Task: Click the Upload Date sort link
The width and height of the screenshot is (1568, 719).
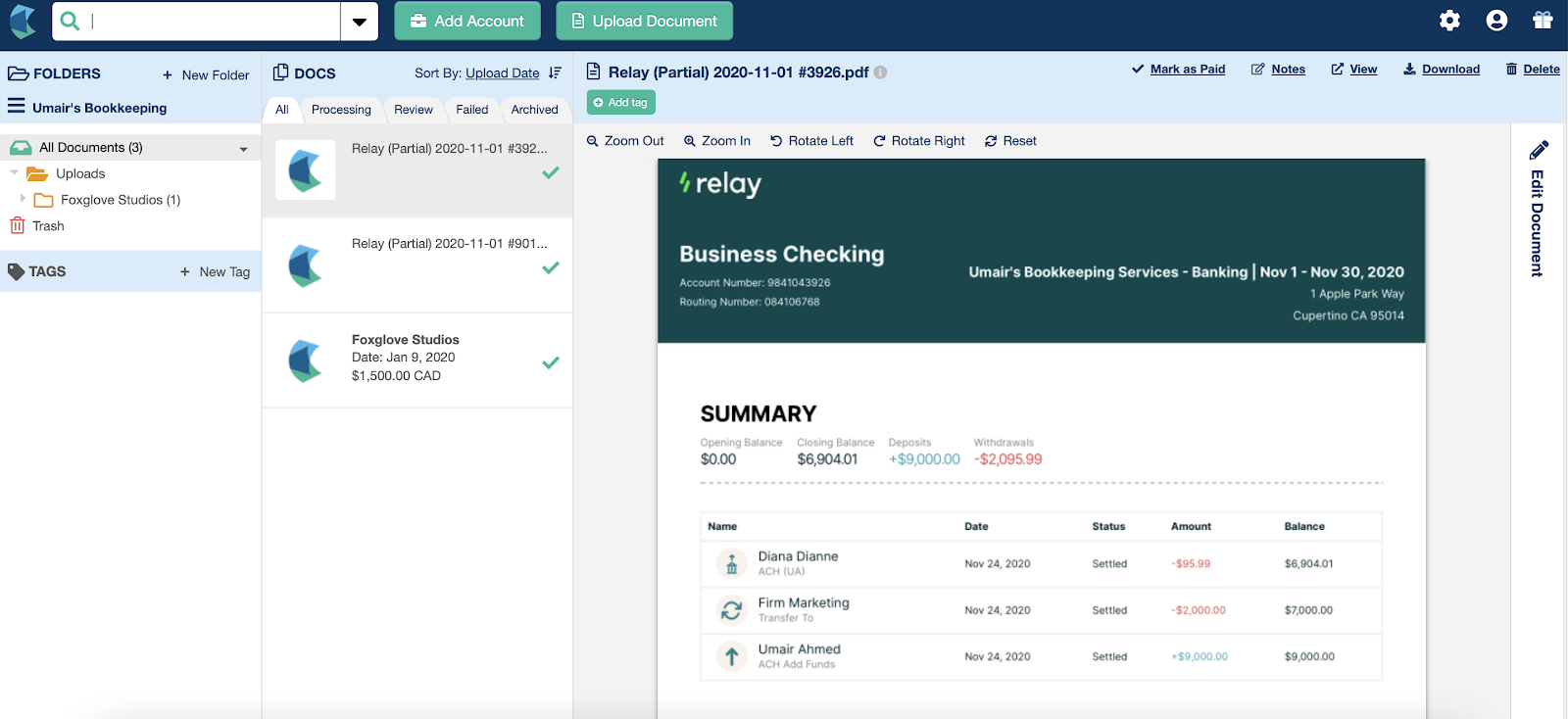Action: pos(502,72)
